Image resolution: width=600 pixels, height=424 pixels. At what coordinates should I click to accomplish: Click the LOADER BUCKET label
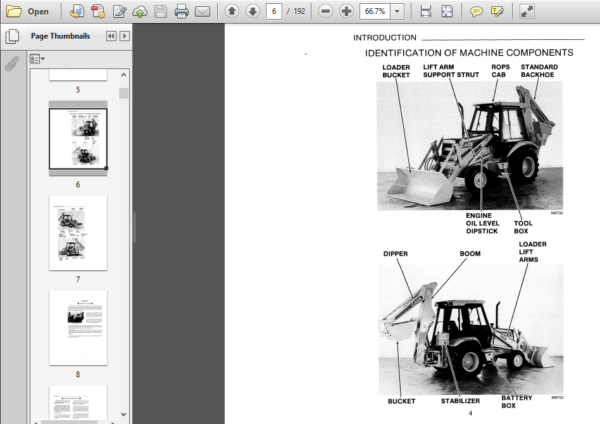click(396, 71)
